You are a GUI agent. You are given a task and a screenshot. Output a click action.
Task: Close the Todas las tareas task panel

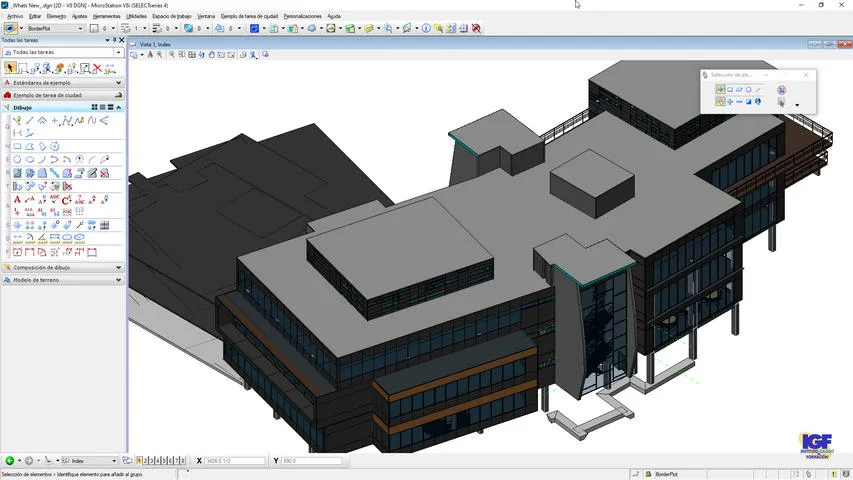point(121,40)
